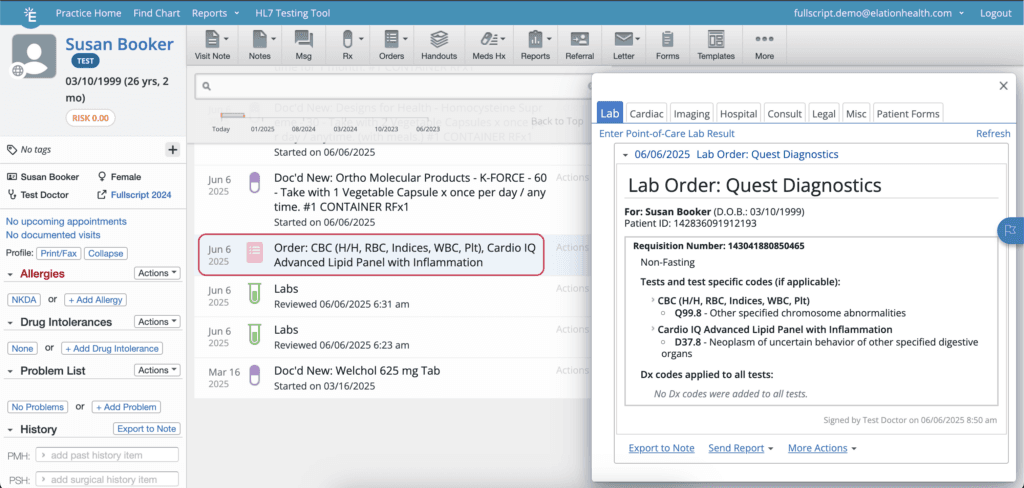Click the Collapse profile button

[106, 253]
